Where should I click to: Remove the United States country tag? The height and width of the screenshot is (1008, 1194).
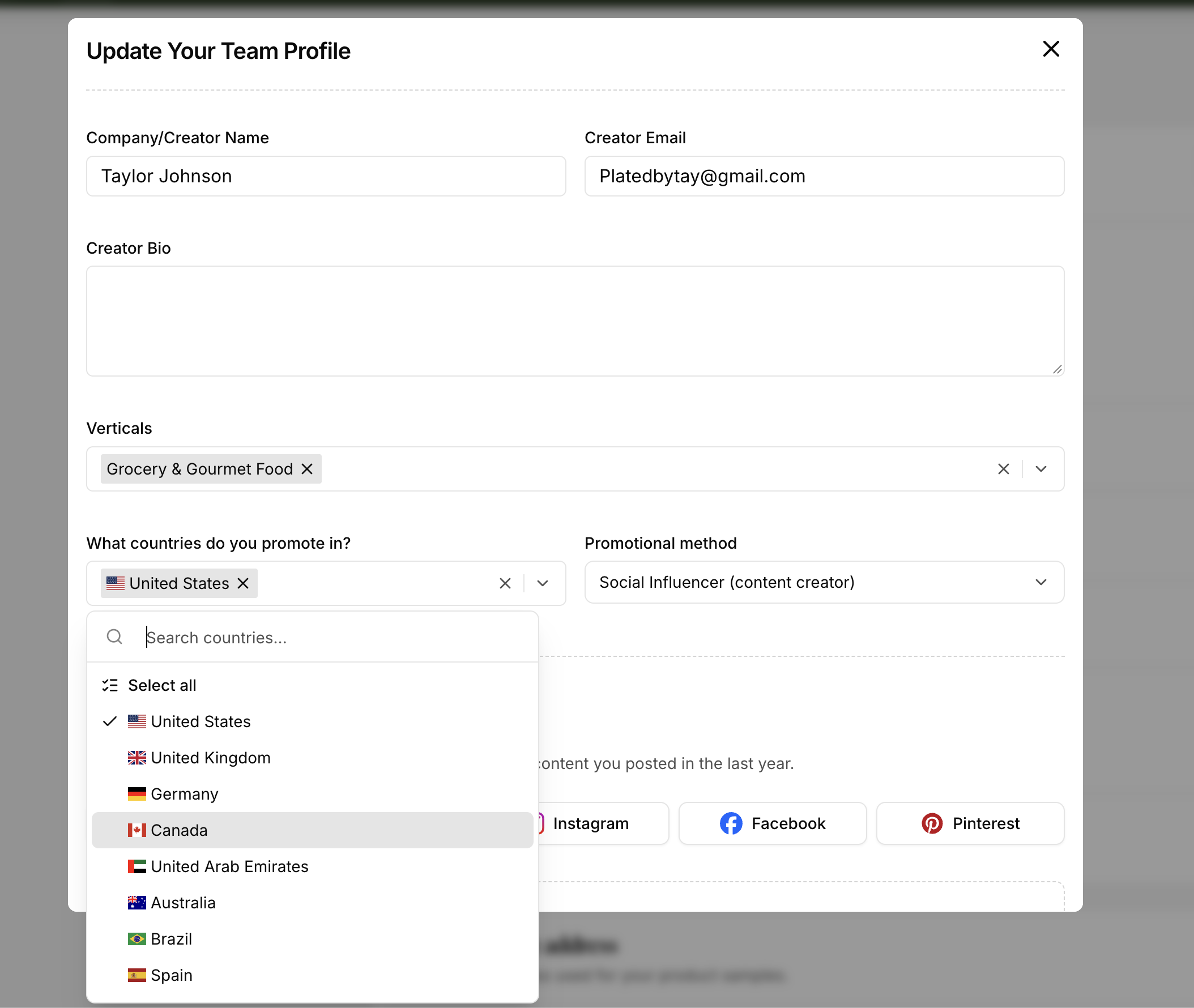[x=243, y=583]
